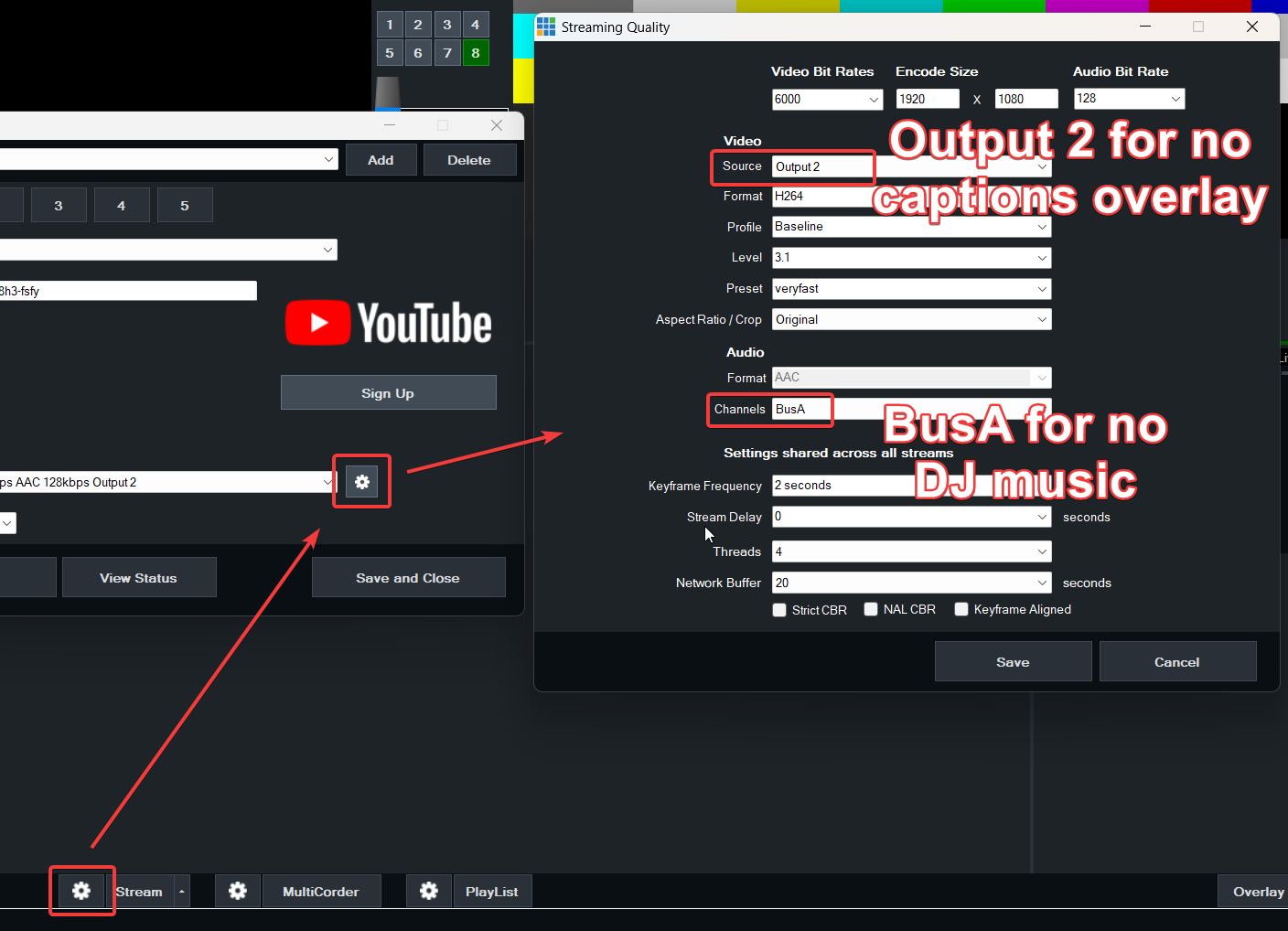
Task: Open Aspect Ratio Original dropdown
Action: coord(912,319)
